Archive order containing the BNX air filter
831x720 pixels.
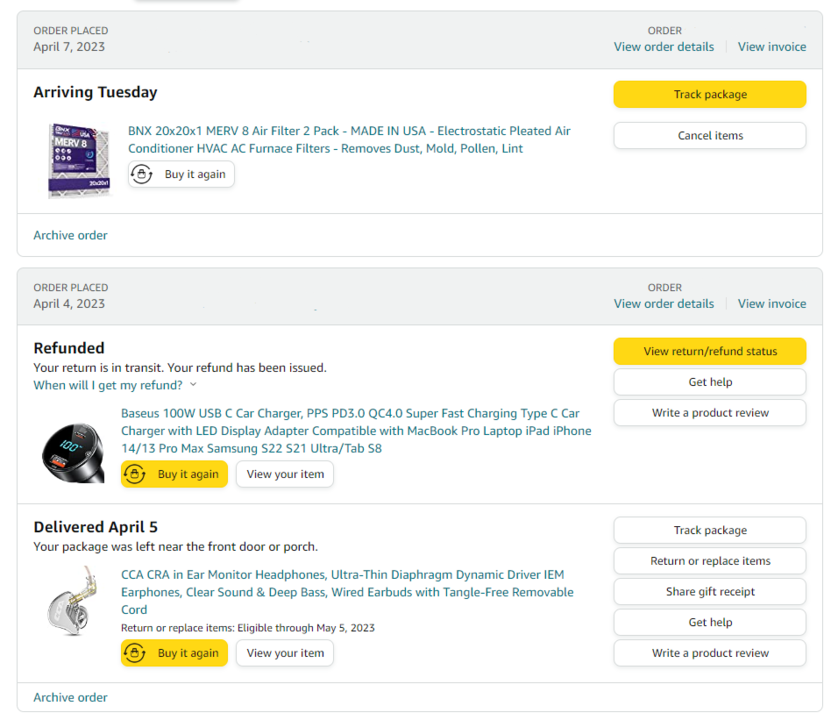tap(70, 235)
